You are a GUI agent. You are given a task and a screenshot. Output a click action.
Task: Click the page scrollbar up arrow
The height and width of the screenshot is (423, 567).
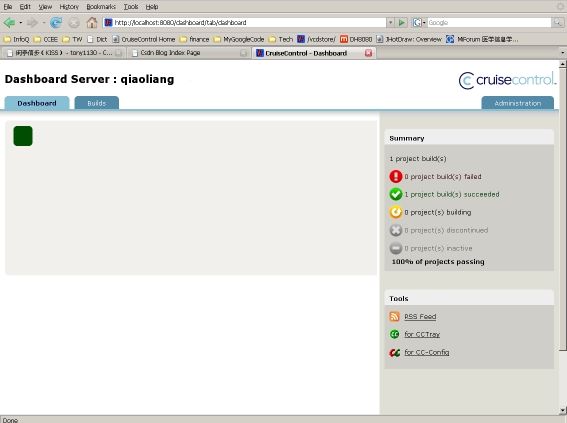[563, 64]
